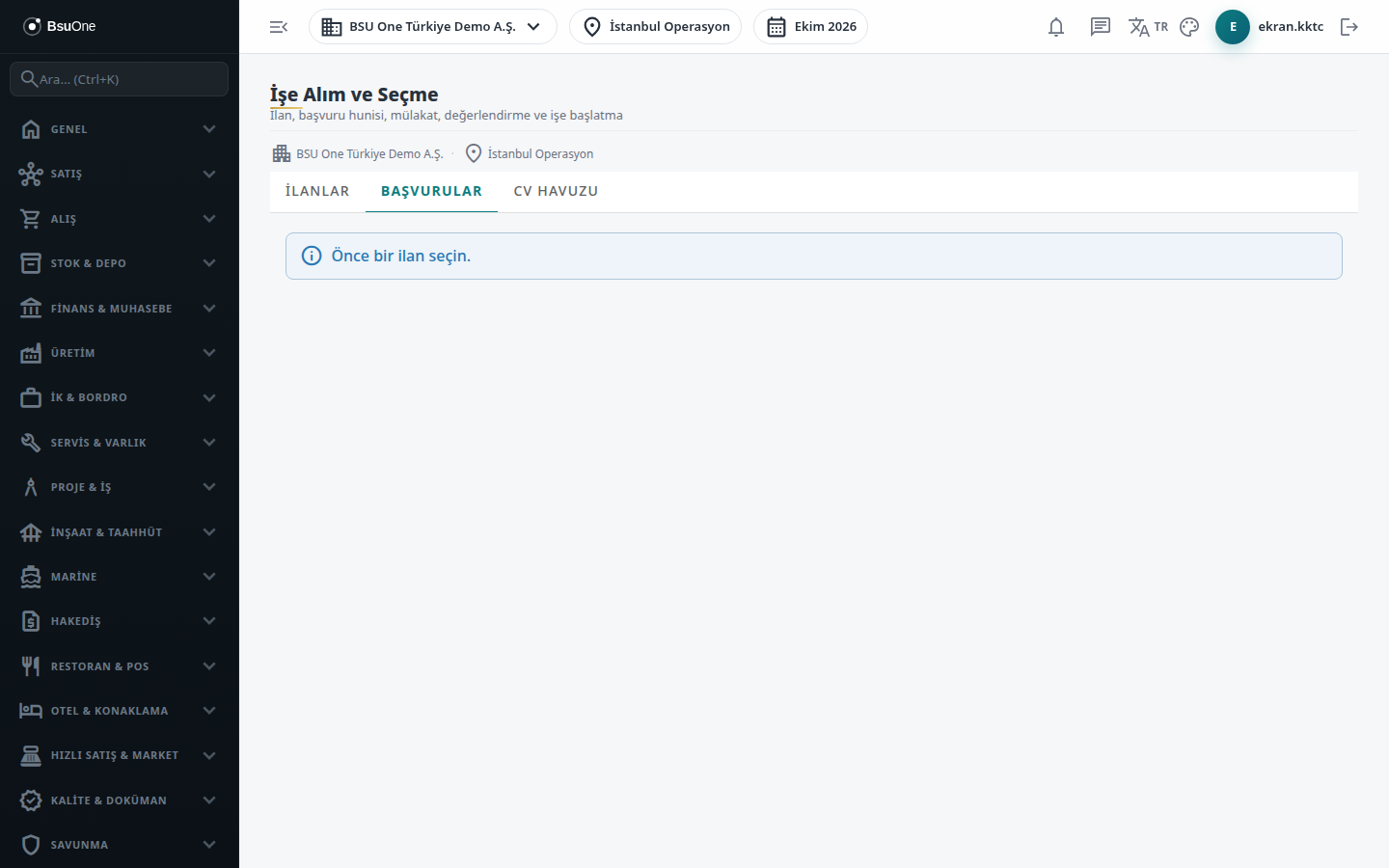Collapse the sidebar menu toggle icon
Screen dimensions: 1389x868
point(279,27)
